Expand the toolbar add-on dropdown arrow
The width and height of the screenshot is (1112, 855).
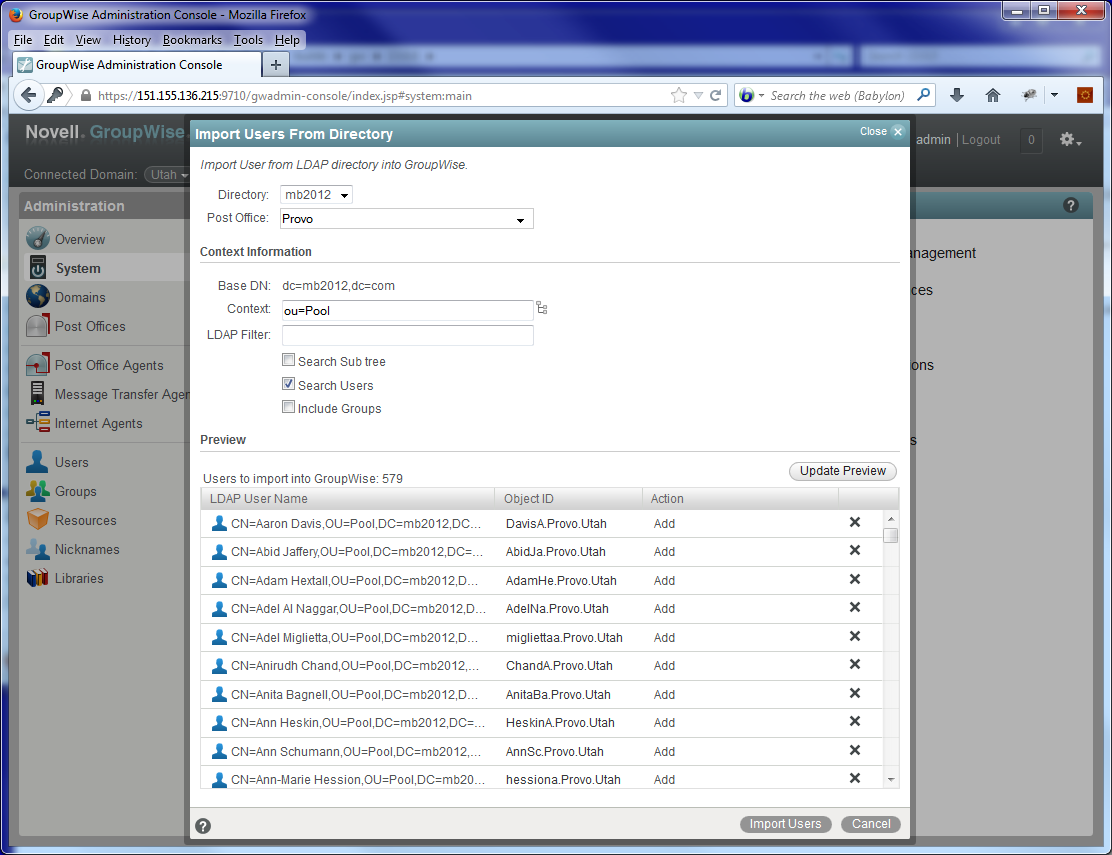tap(1055, 95)
